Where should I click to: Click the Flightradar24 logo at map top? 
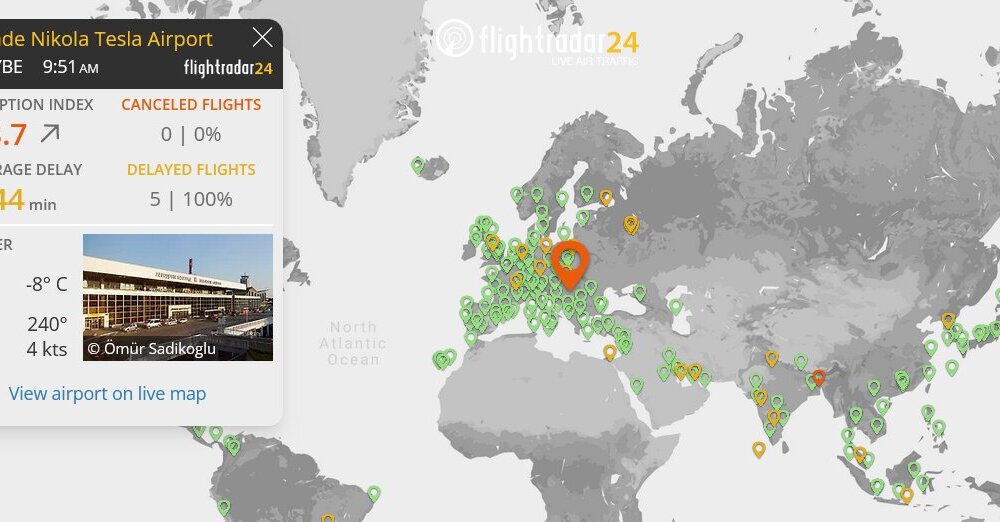537,42
